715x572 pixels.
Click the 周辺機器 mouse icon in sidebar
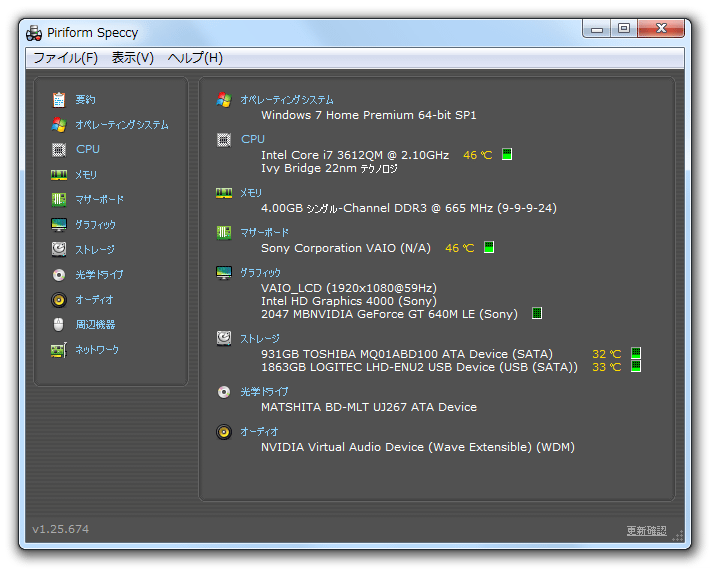coord(59,325)
